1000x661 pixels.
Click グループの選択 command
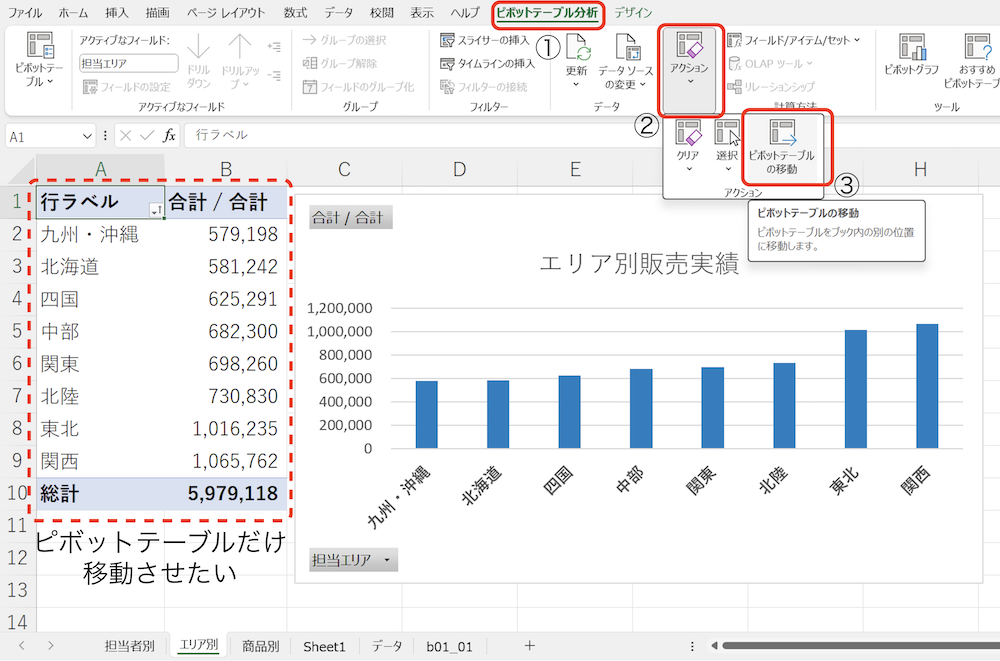click(344, 40)
